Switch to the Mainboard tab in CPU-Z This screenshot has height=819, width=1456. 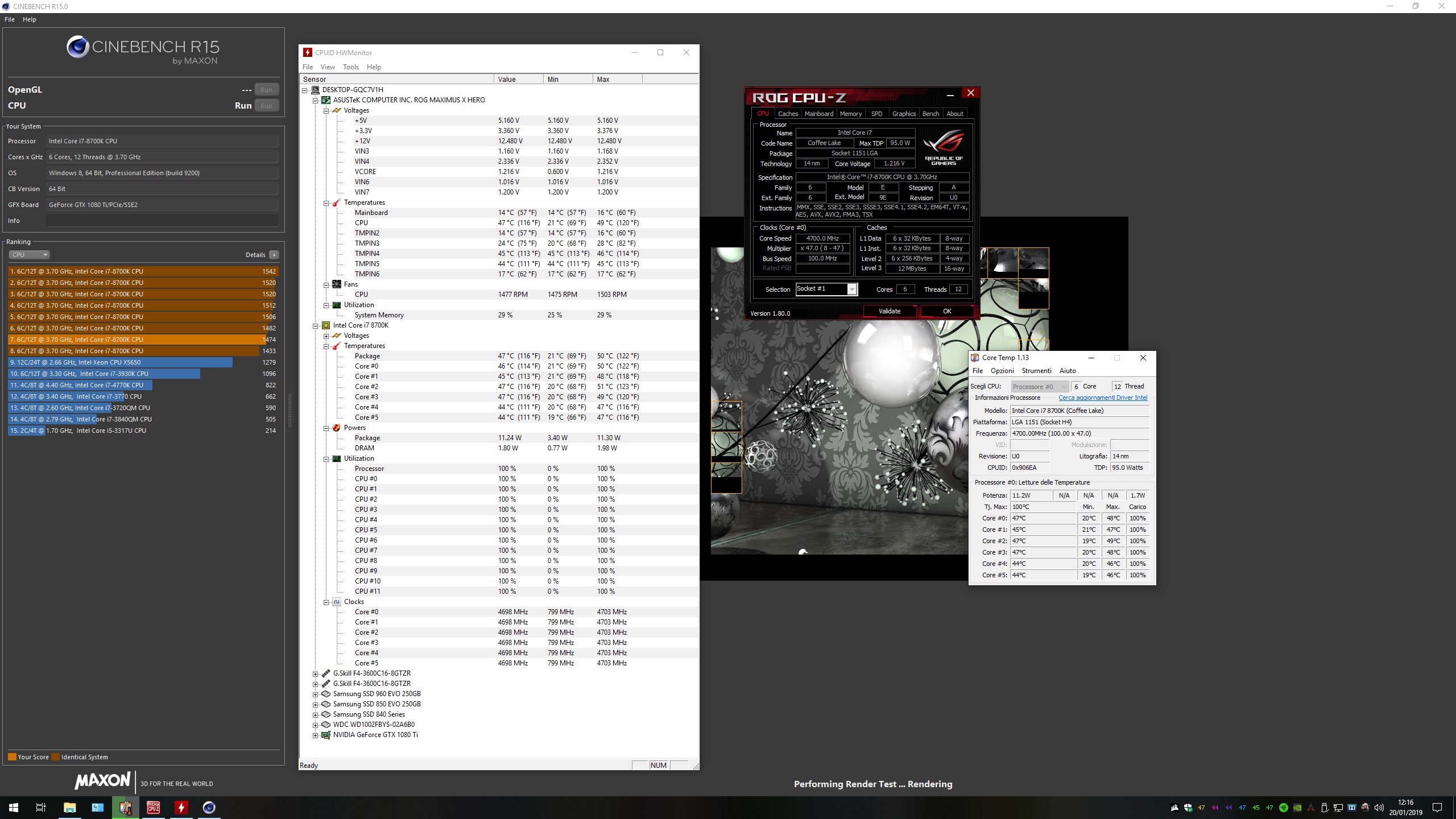click(819, 114)
